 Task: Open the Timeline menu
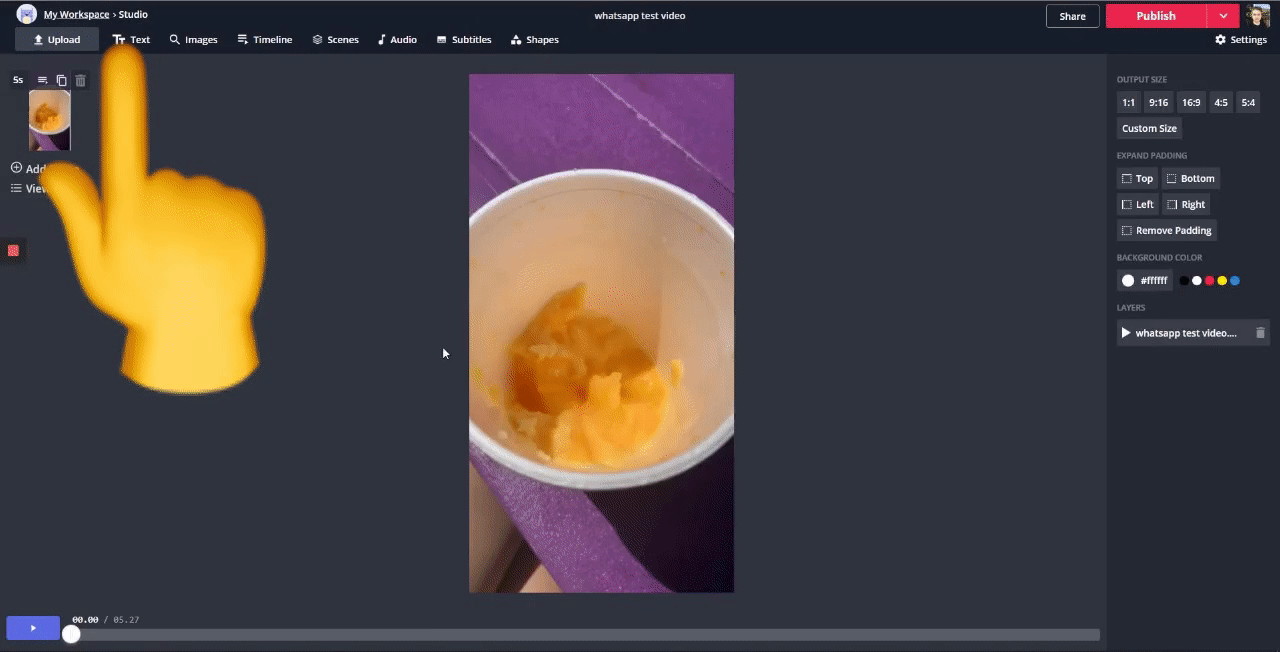264,40
